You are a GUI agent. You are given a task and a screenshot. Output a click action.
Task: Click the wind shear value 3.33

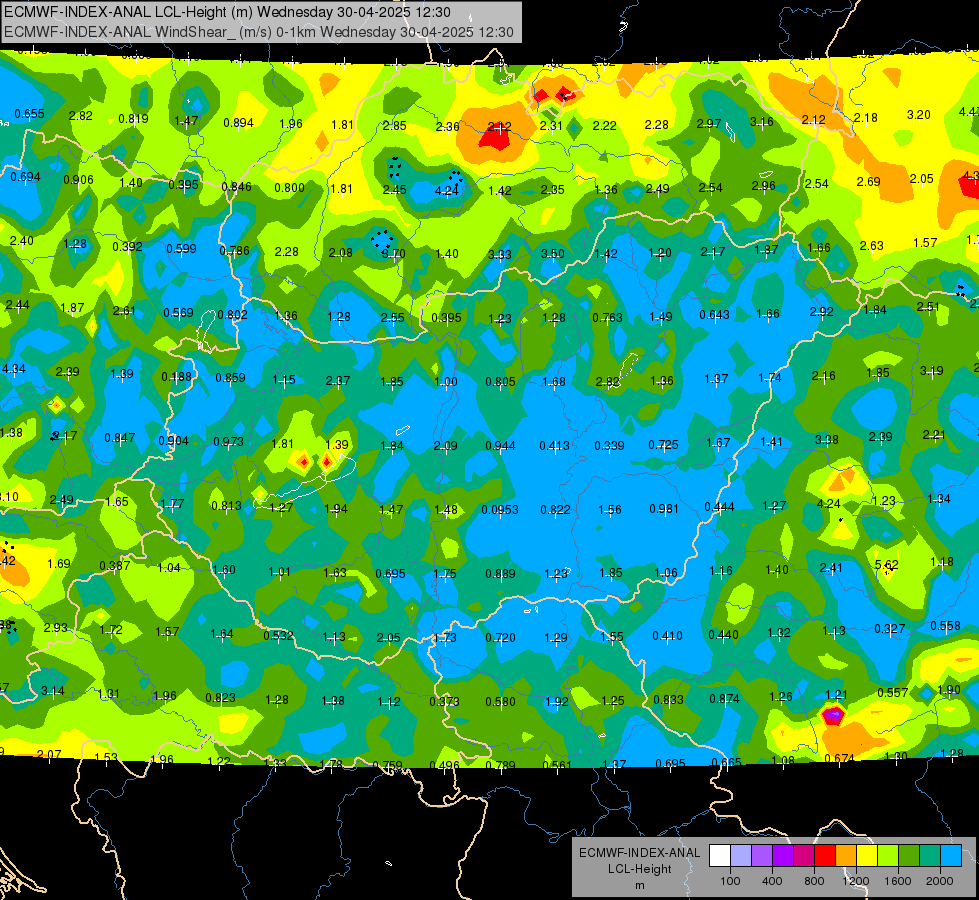point(499,254)
